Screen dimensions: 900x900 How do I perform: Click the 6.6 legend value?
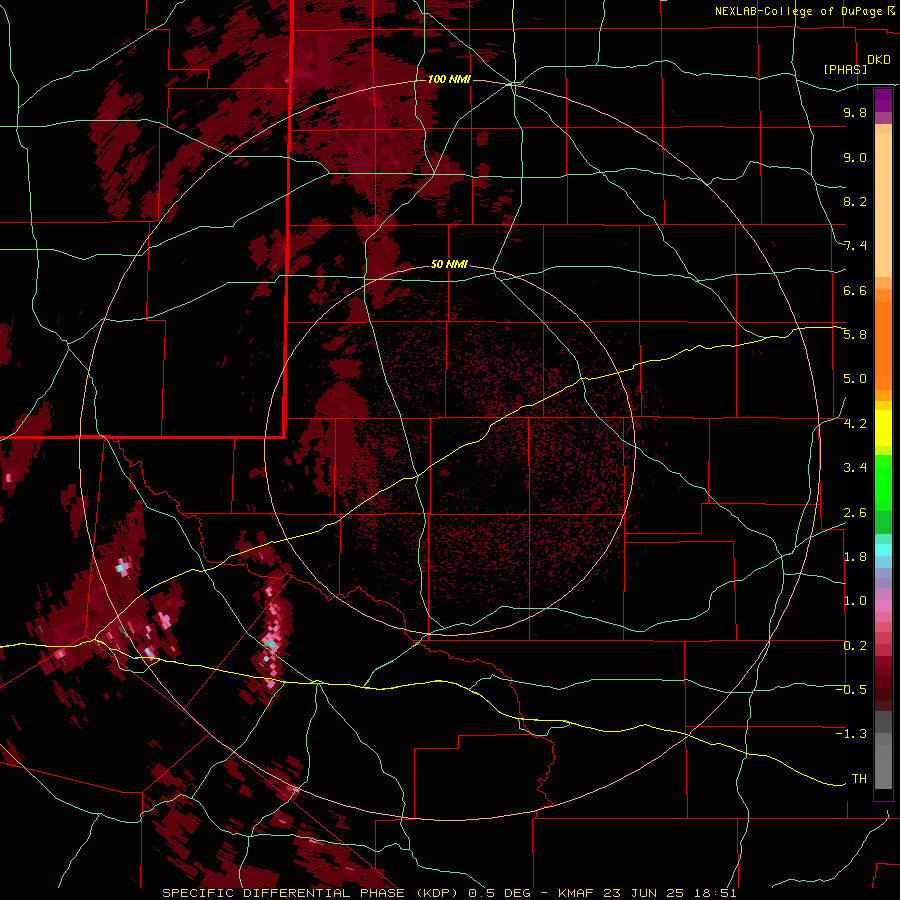click(855, 290)
